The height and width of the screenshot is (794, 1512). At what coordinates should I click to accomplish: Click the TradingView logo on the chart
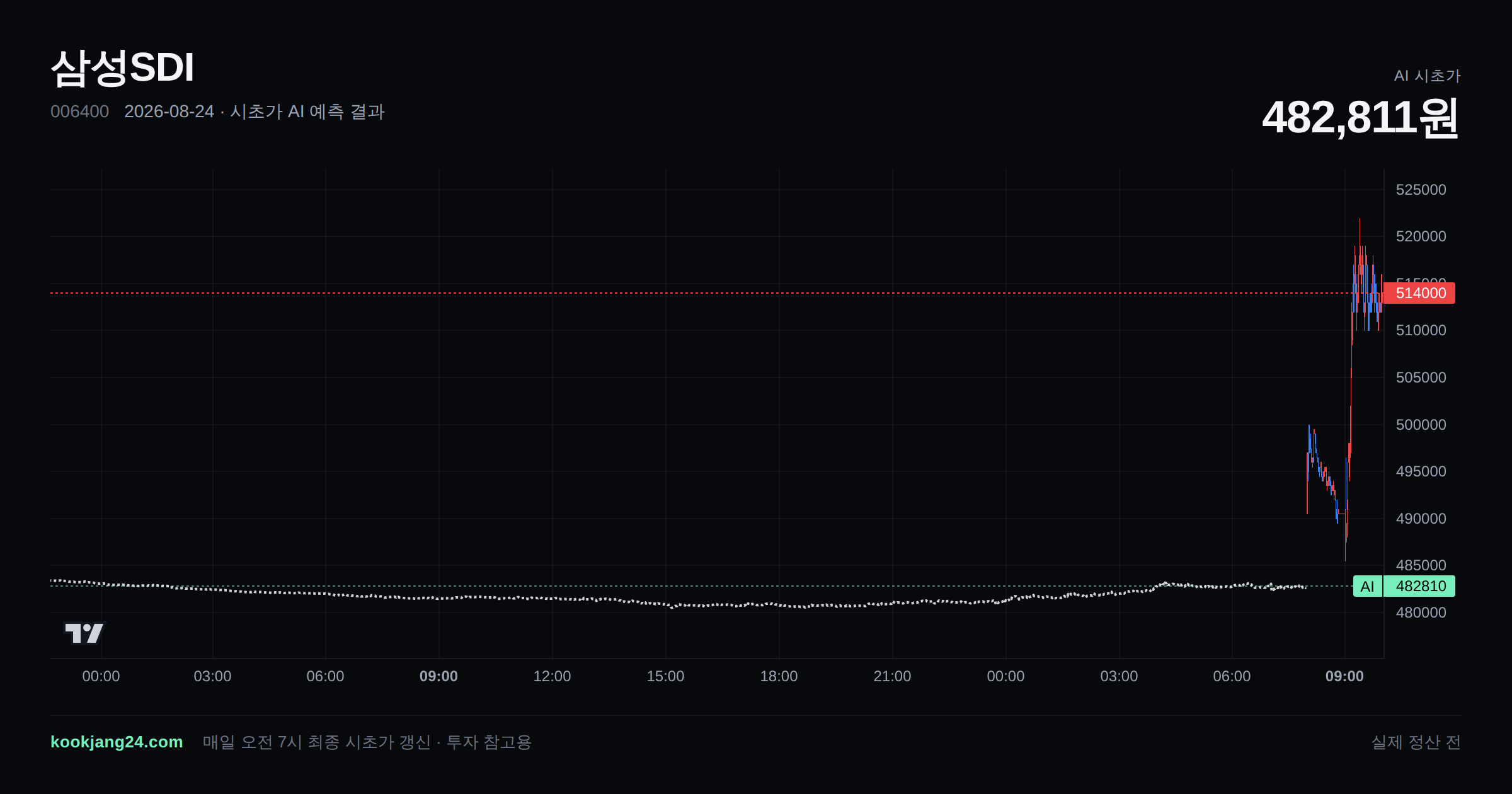coord(84,633)
